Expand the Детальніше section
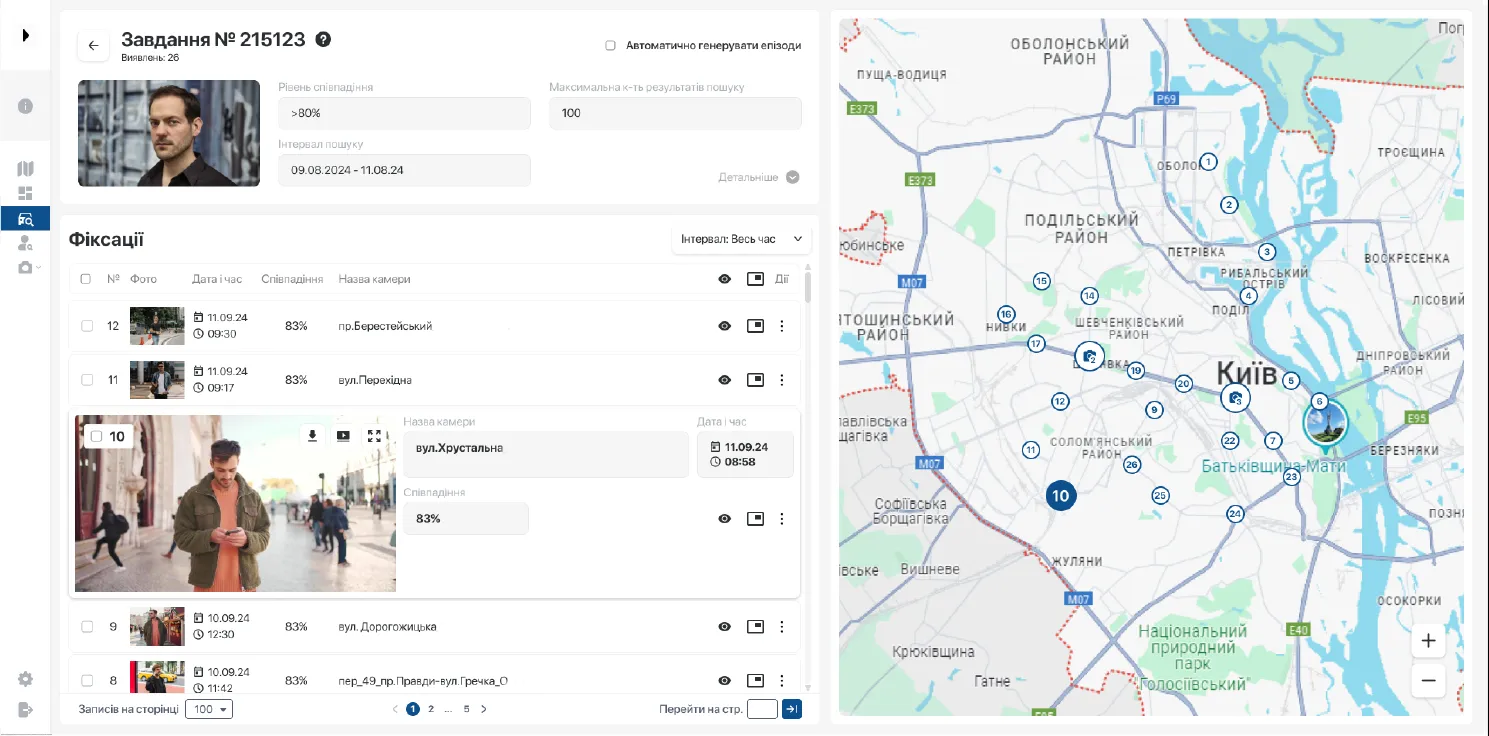Viewport: 1489px width, 736px height. coord(759,177)
